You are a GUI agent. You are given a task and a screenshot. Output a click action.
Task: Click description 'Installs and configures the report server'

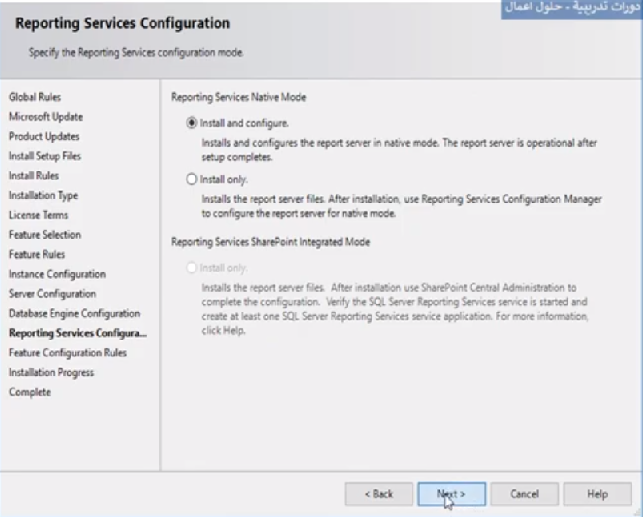pos(399,150)
